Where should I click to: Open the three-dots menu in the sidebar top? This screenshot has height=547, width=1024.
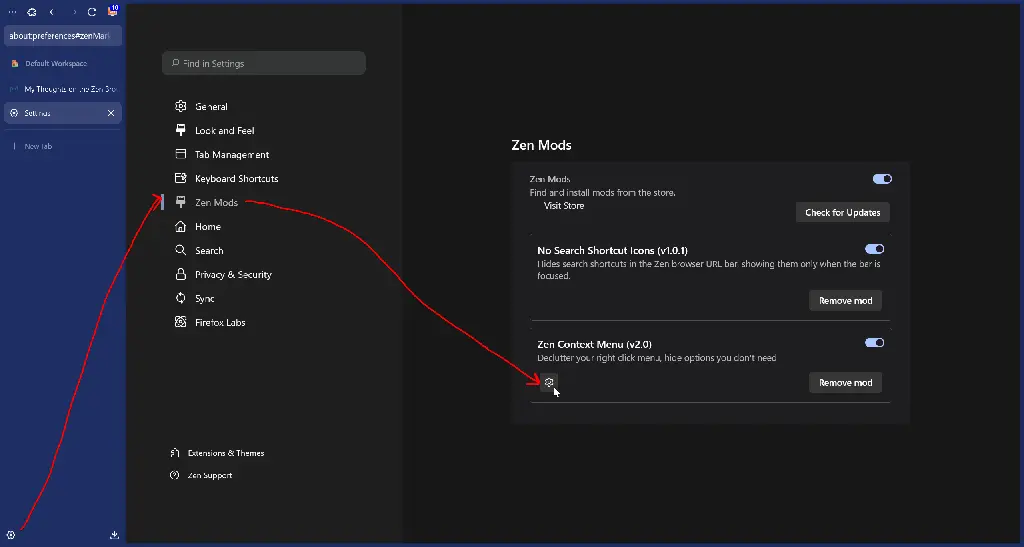click(12, 12)
